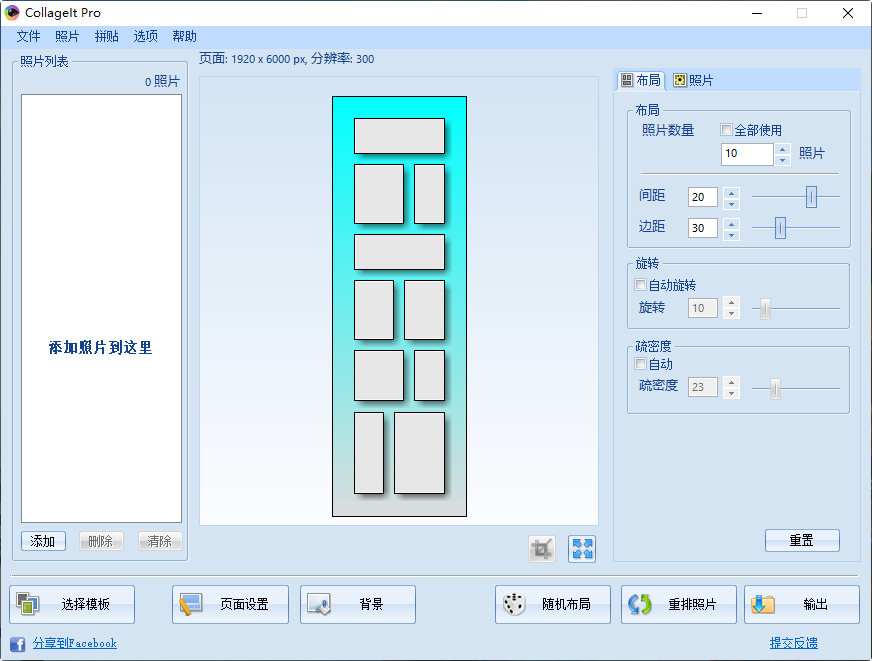
Task: Click the Facebook logo icon
Action: (17, 644)
